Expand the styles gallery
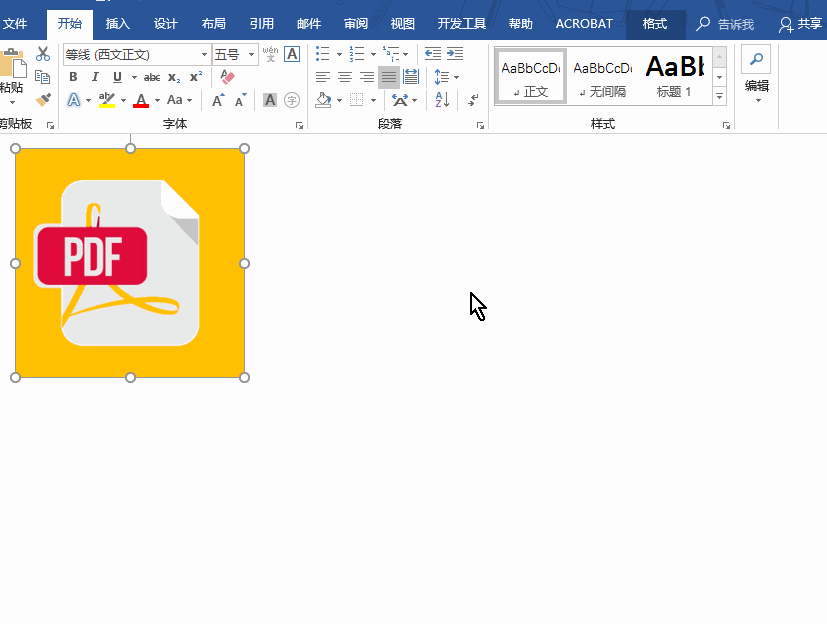Viewport: 827px width, 624px height. [x=719, y=96]
